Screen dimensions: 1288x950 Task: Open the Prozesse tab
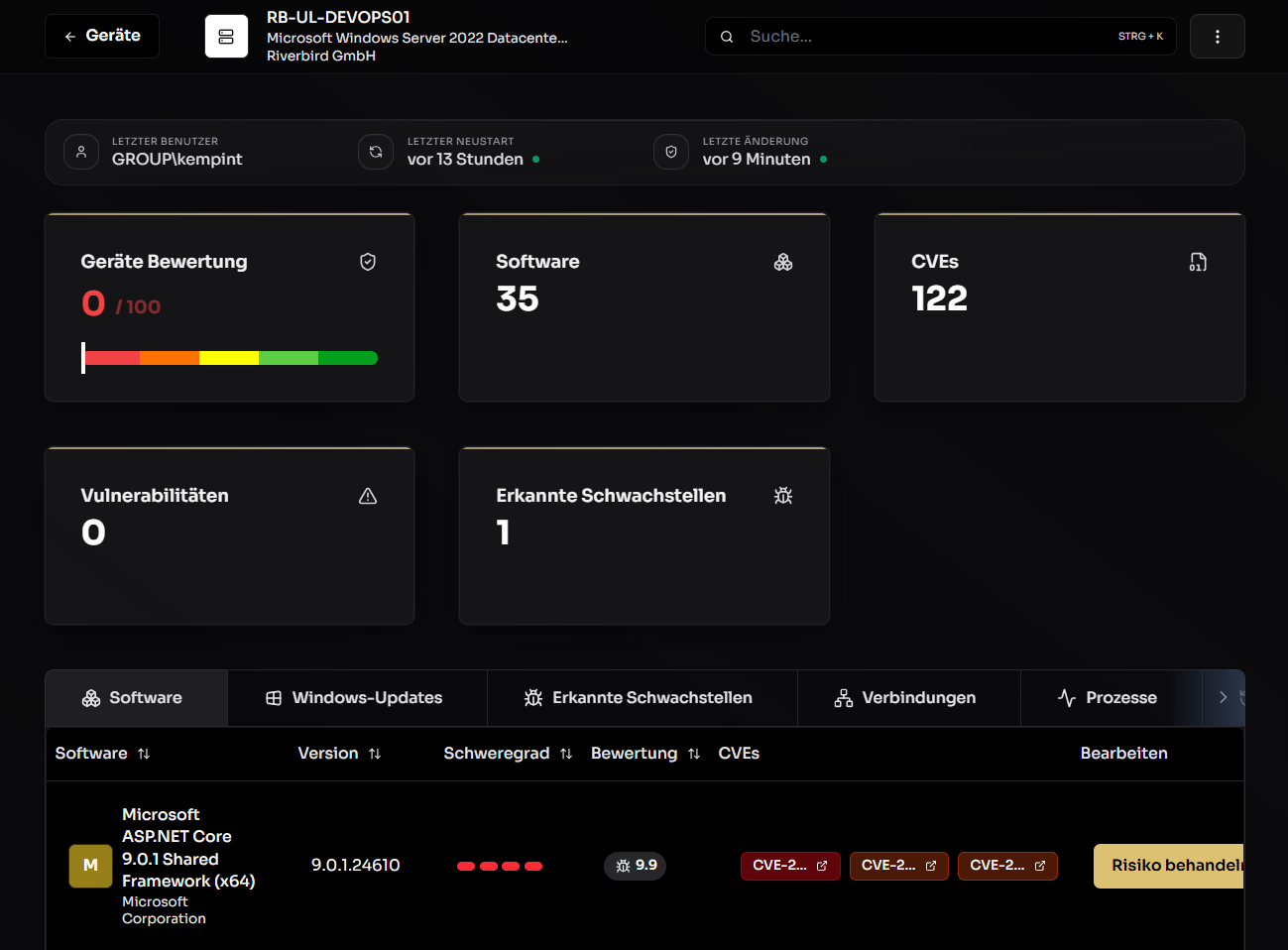click(x=1111, y=698)
